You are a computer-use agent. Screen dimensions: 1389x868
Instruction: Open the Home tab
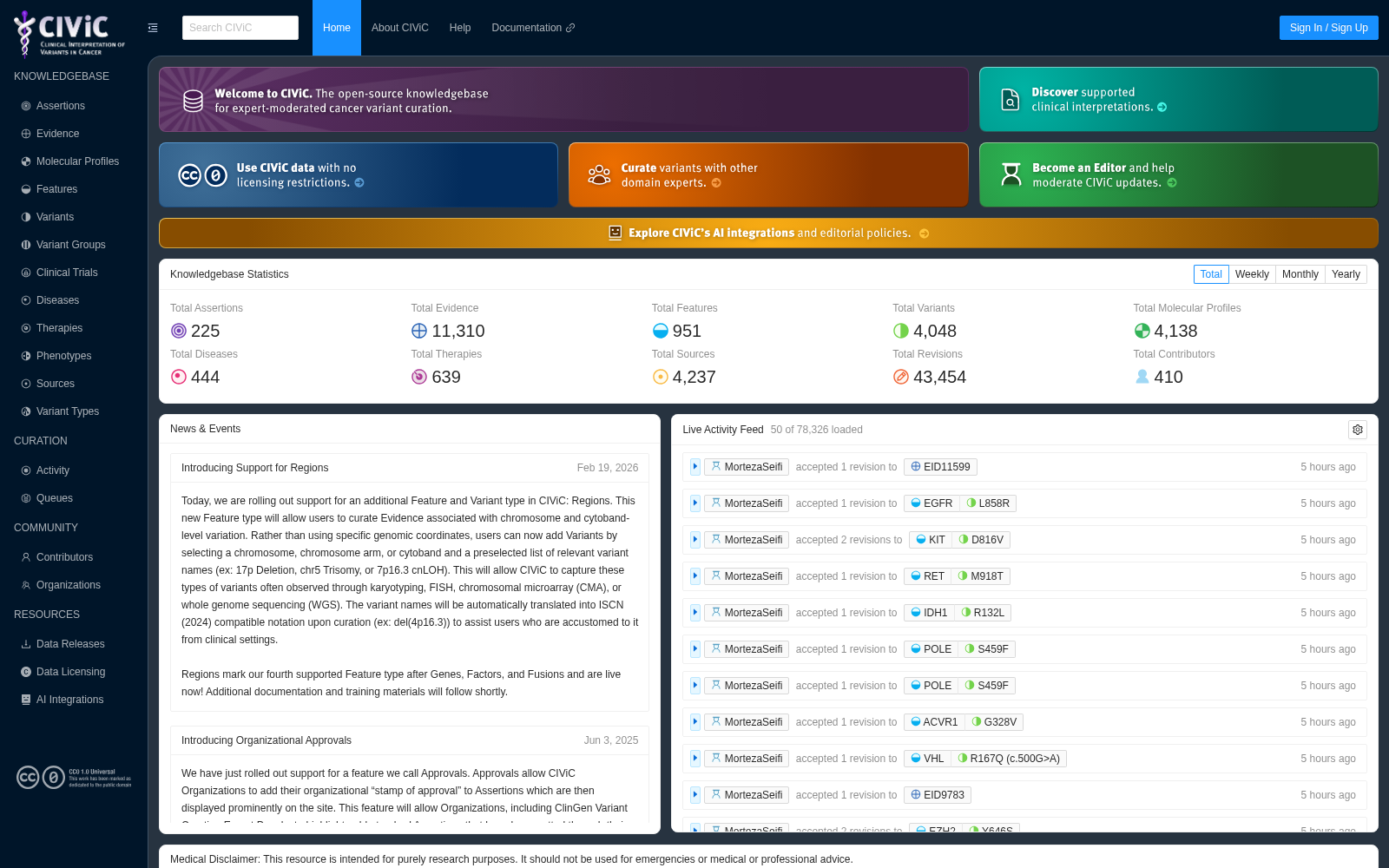pos(337,28)
